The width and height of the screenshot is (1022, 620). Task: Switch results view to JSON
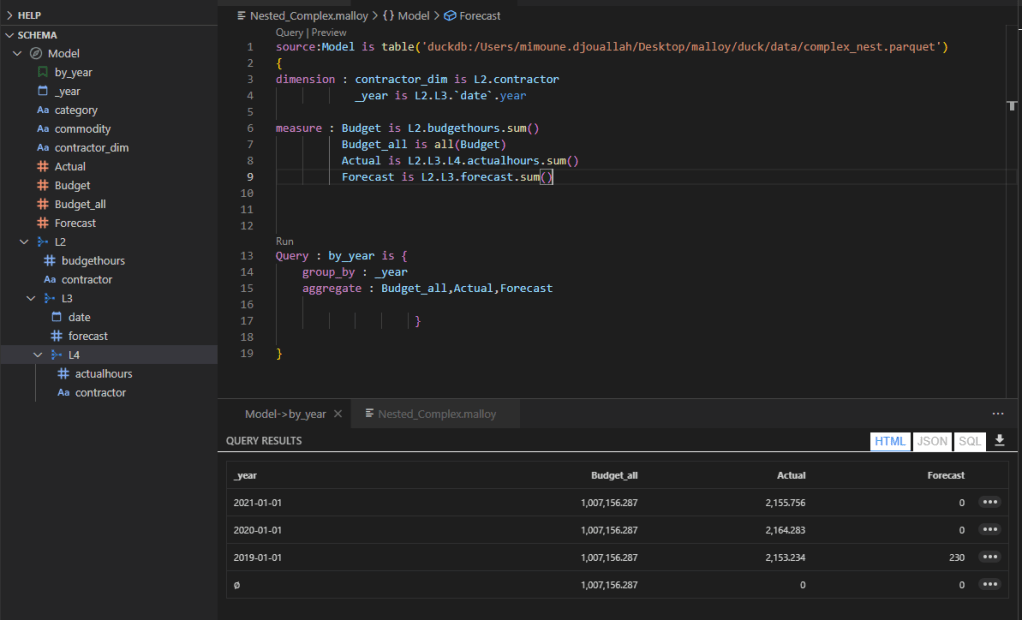click(x=931, y=441)
